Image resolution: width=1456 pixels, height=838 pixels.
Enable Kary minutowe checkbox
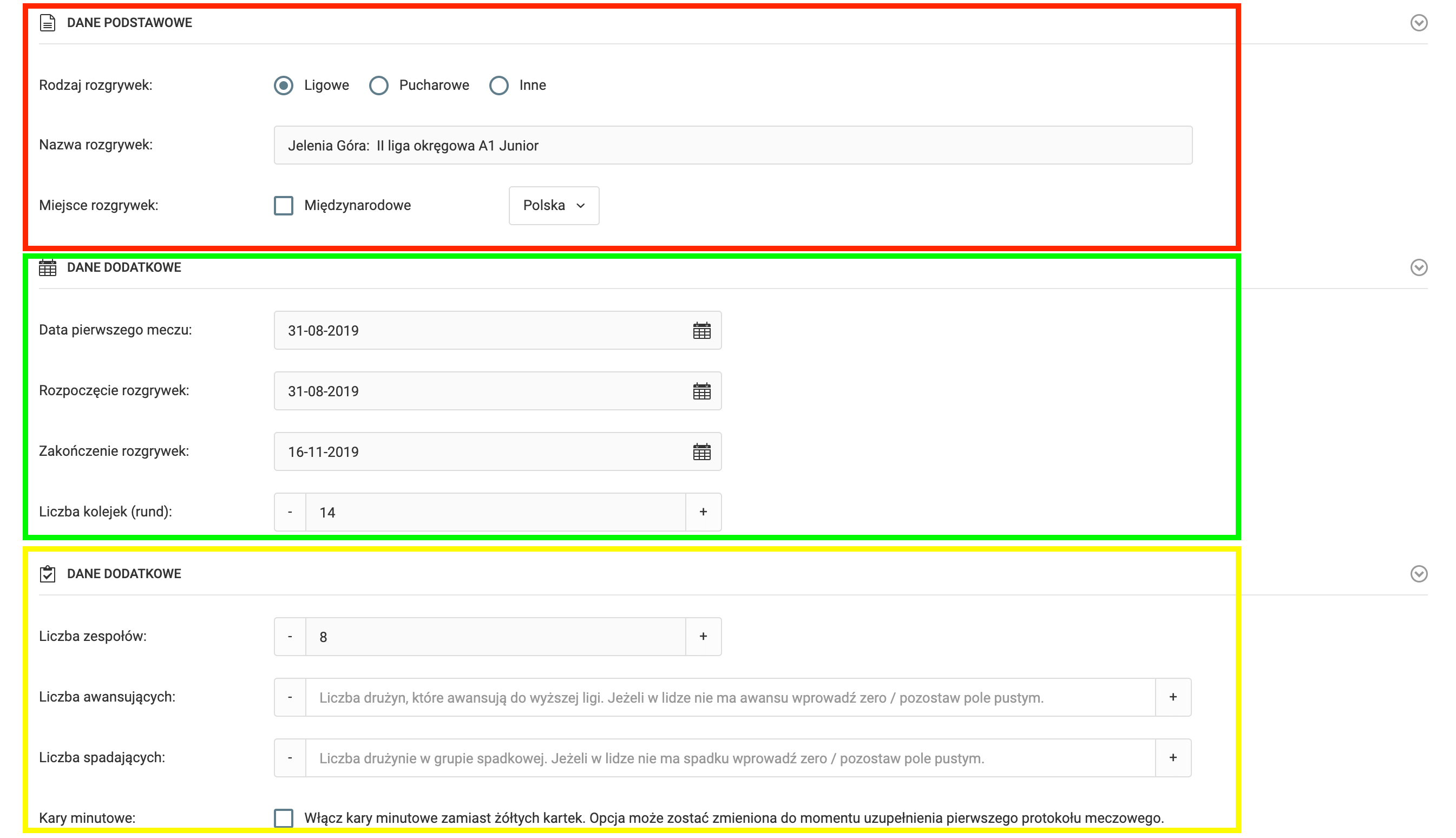[283, 818]
